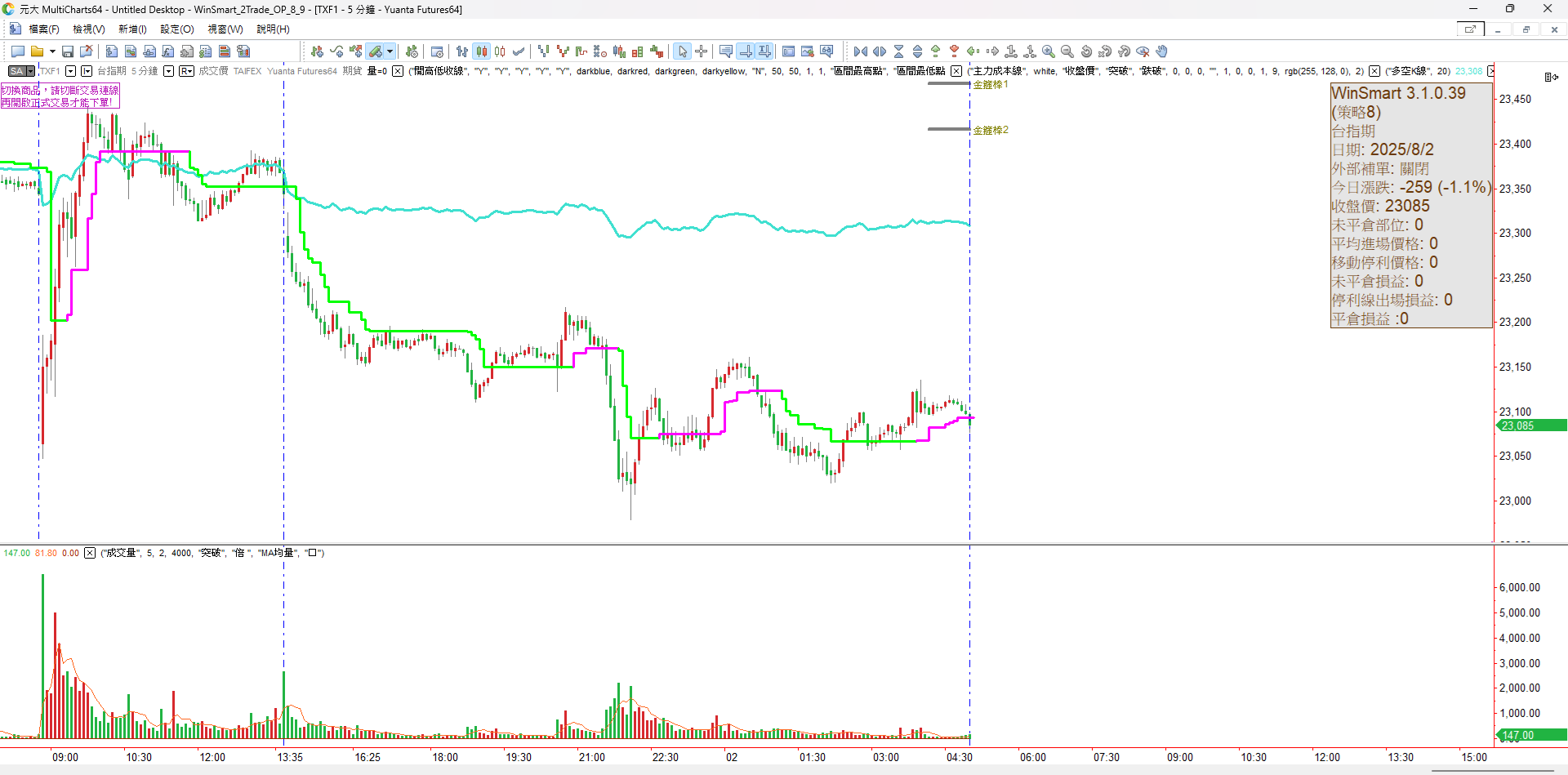
Task: Open the Format tool dropdown arrow
Action: 390,51
